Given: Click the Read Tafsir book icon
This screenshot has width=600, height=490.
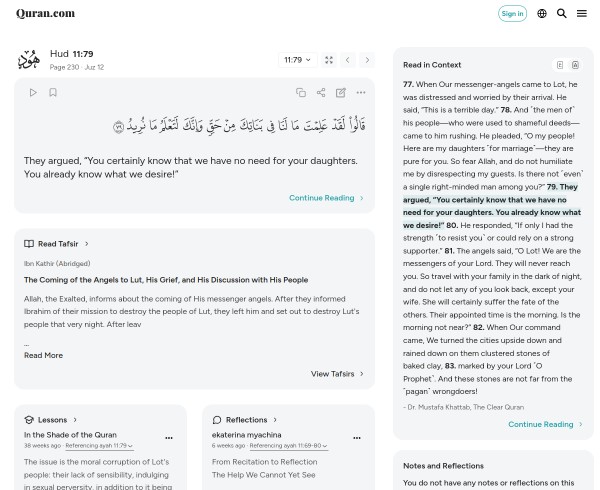Looking at the screenshot, I should [29, 244].
